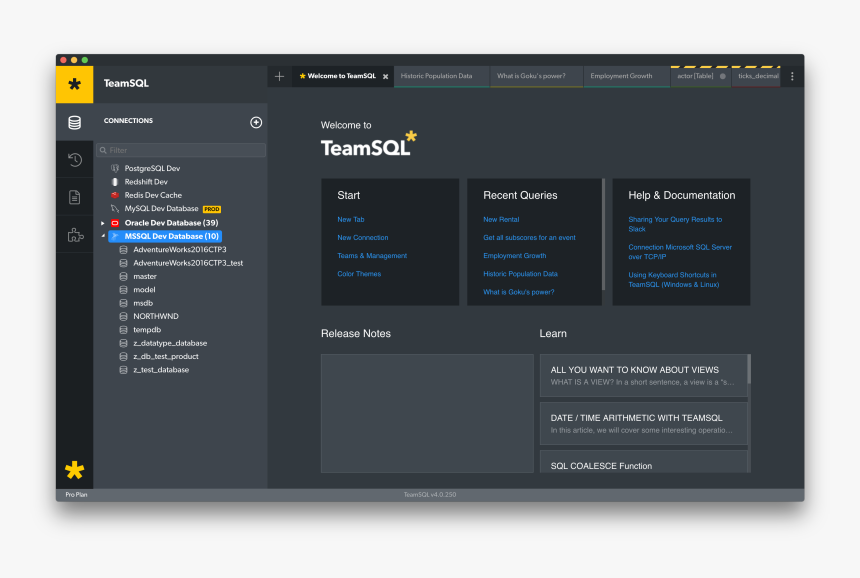Open the saved queries document icon

(75, 197)
